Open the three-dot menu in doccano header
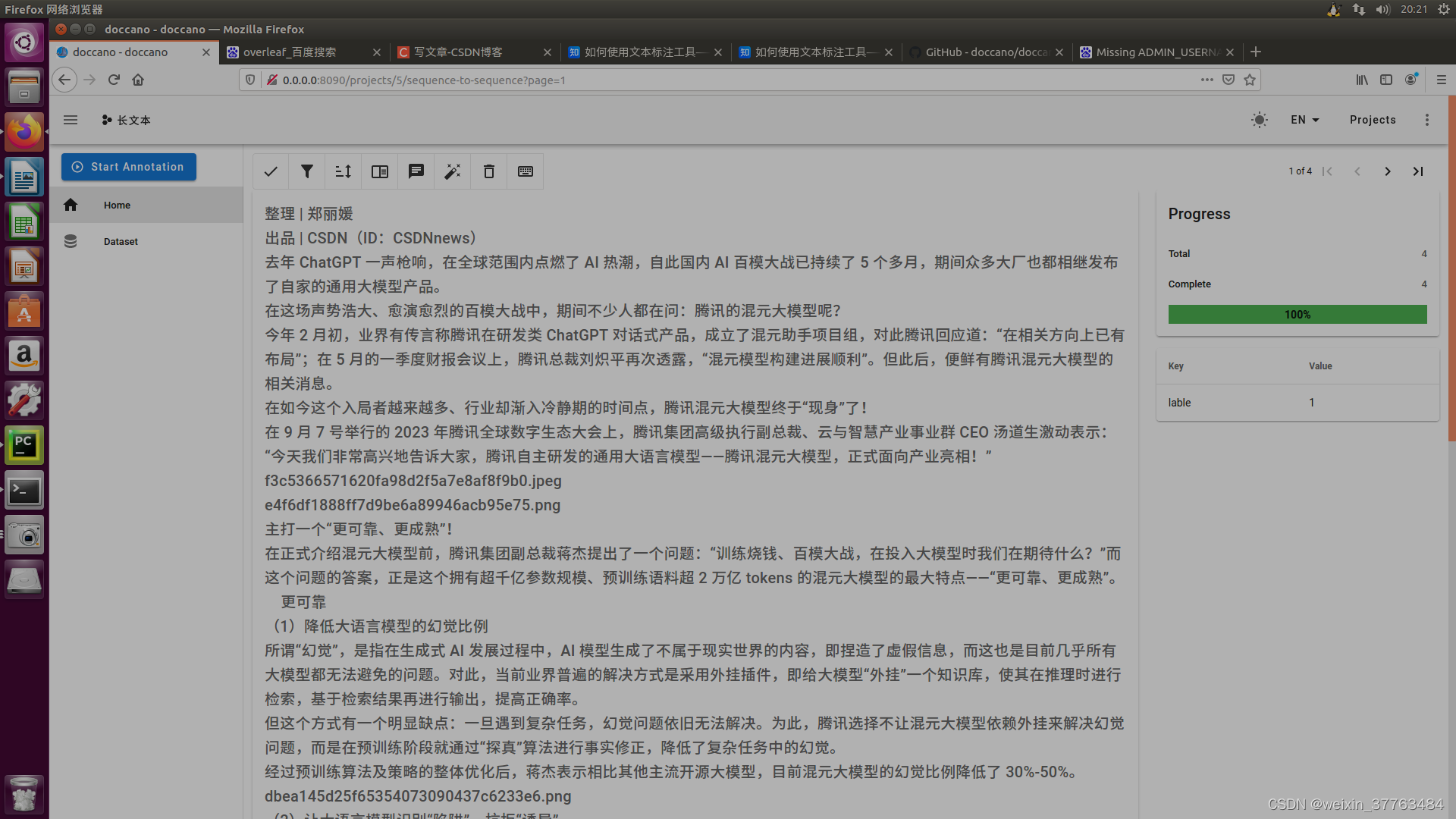Viewport: 1456px width, 819px height. point(1427,120)
